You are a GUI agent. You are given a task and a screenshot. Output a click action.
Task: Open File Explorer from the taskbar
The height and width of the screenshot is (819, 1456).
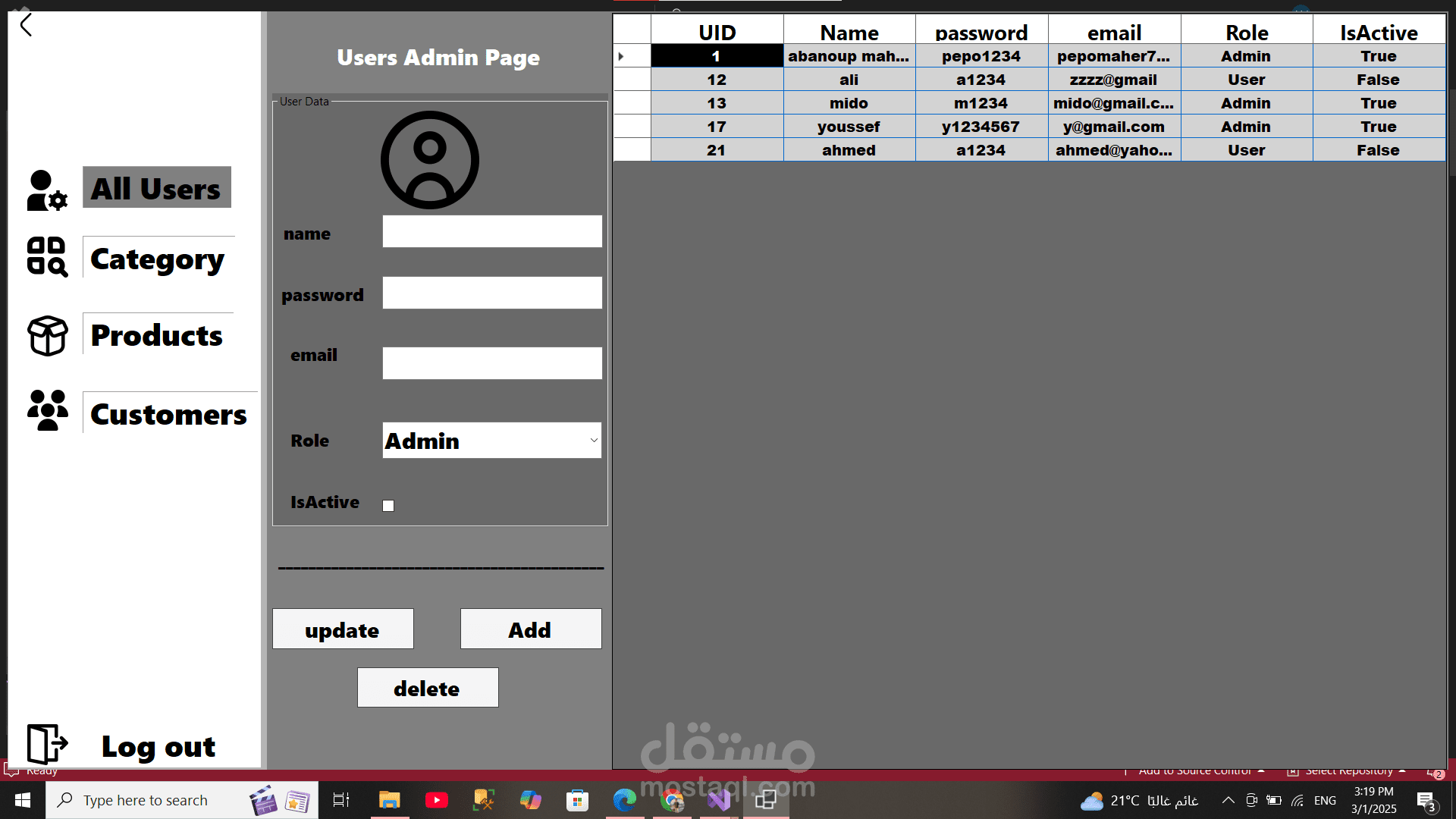tap(390, 800)
